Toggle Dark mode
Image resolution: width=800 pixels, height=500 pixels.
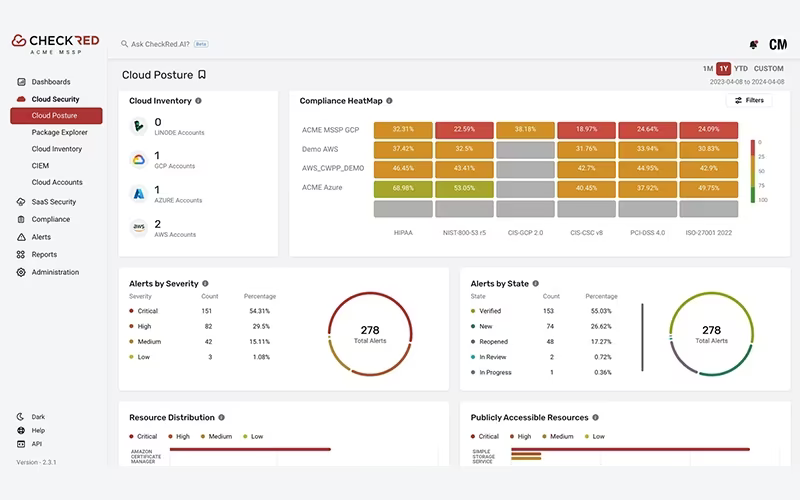click(31, 416)
